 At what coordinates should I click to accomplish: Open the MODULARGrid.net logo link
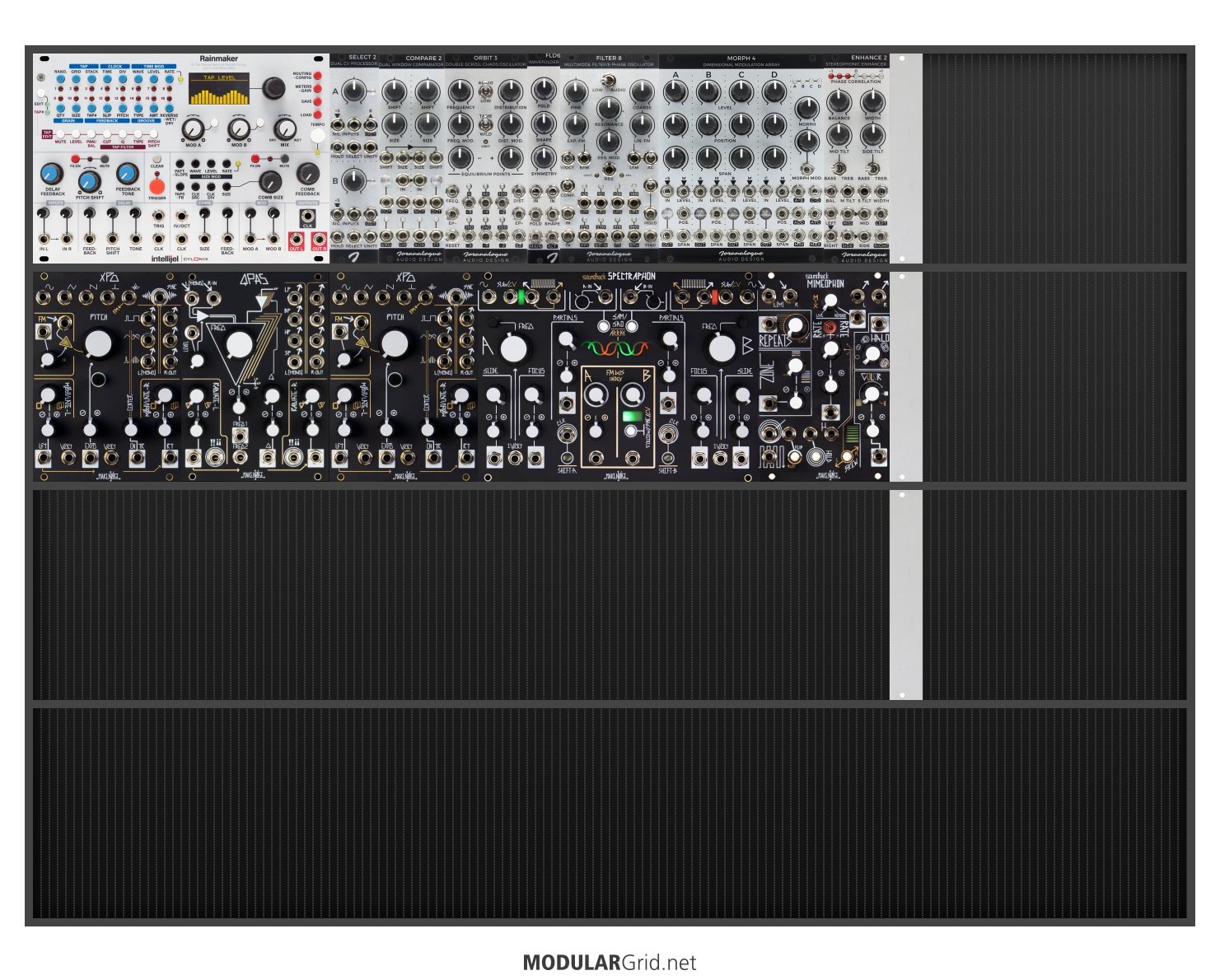(610, 963)
